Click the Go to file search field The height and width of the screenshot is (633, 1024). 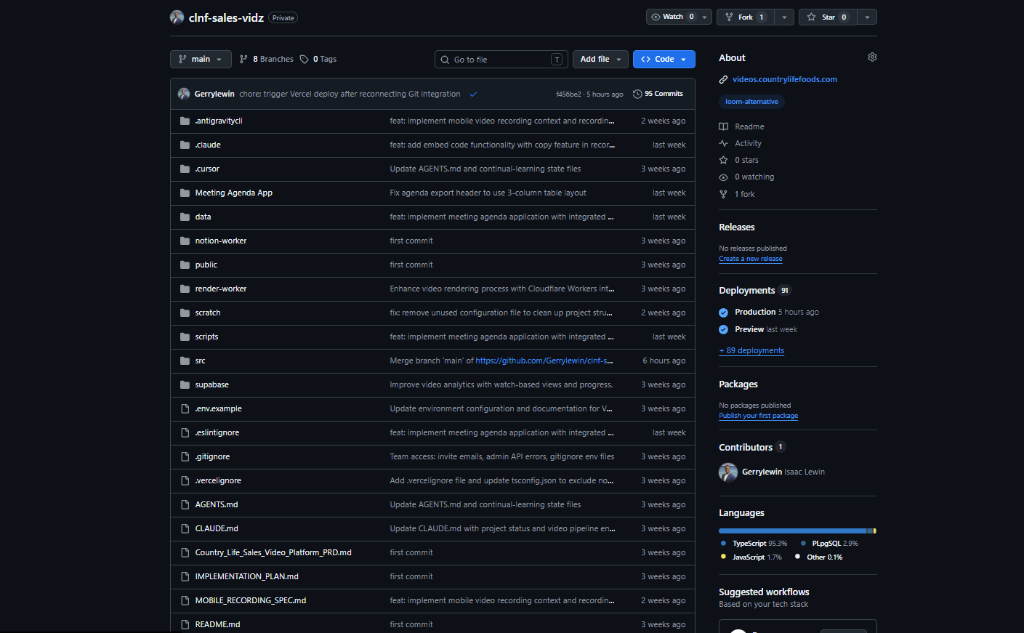pyautogui.click(x=501, y=59)
